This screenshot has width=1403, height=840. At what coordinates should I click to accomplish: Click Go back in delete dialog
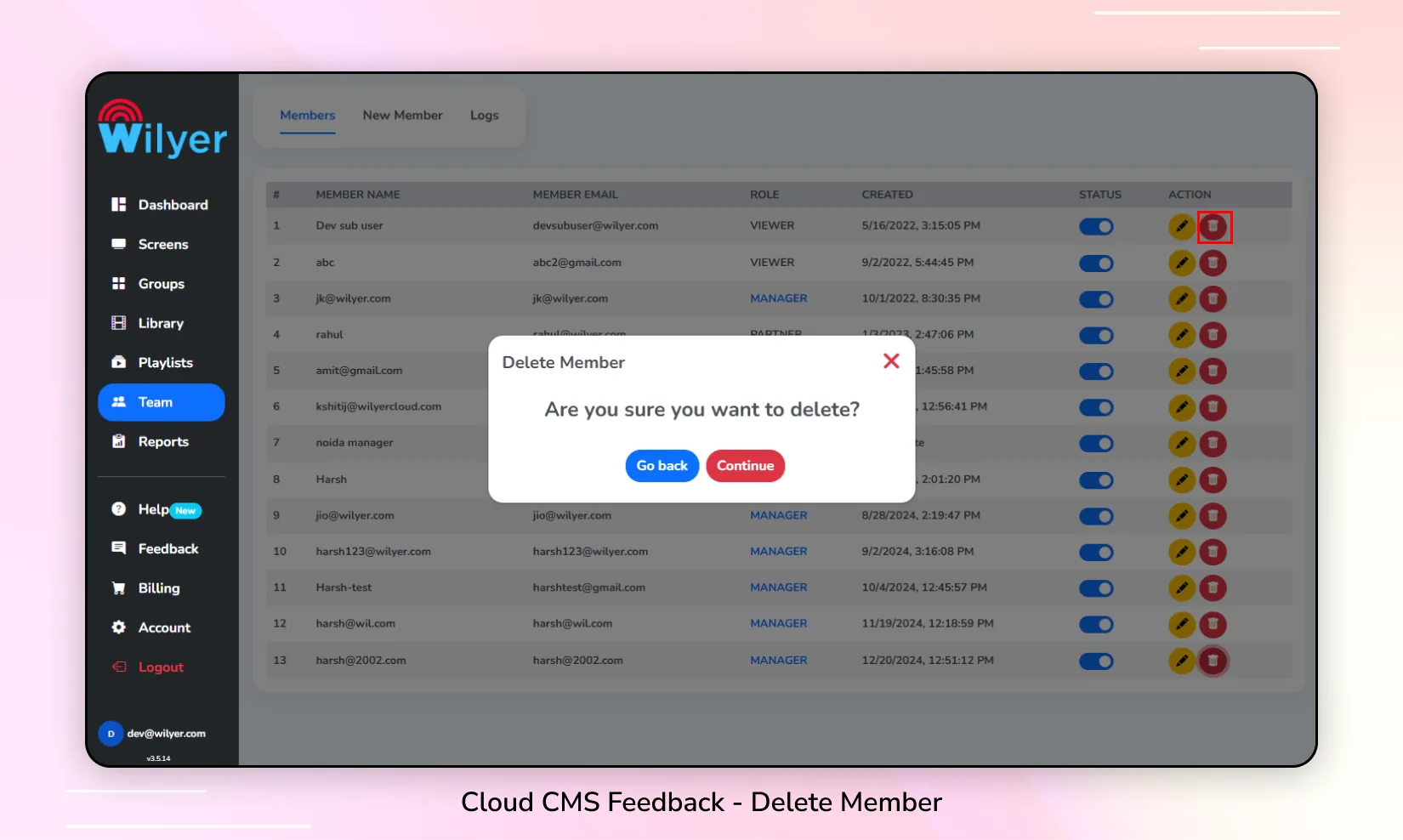point(662,466)
